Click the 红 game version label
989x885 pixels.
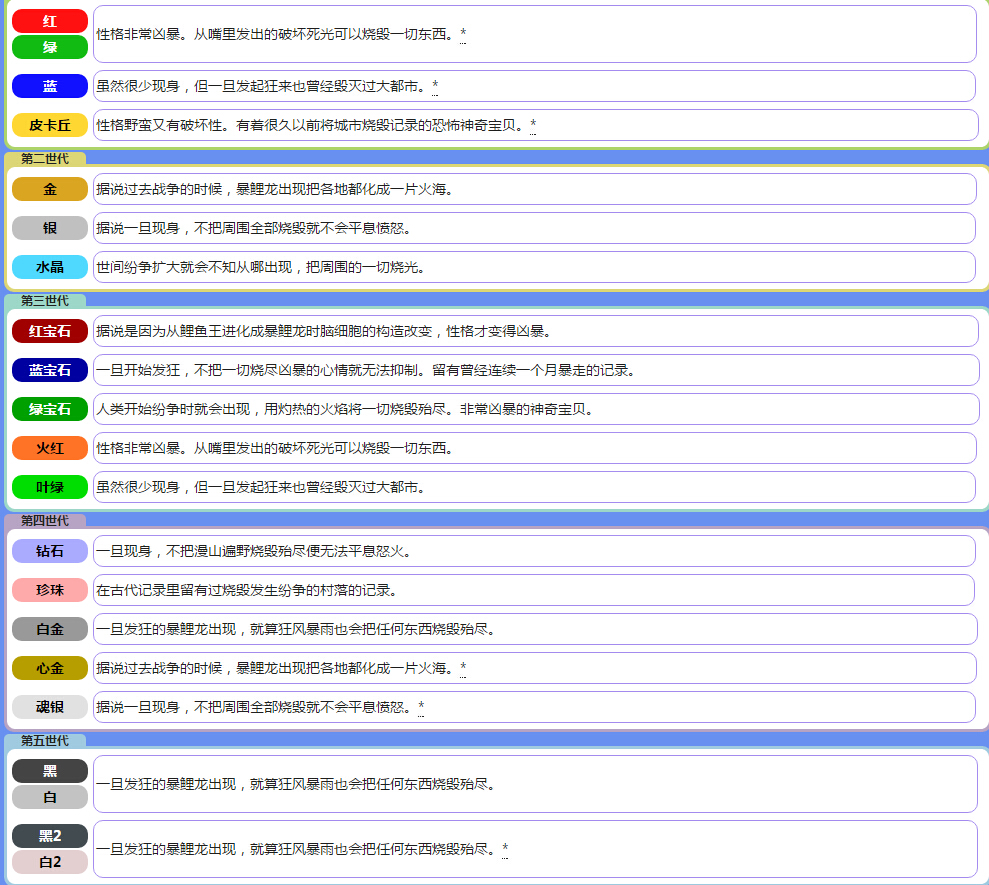click(50, 21)
